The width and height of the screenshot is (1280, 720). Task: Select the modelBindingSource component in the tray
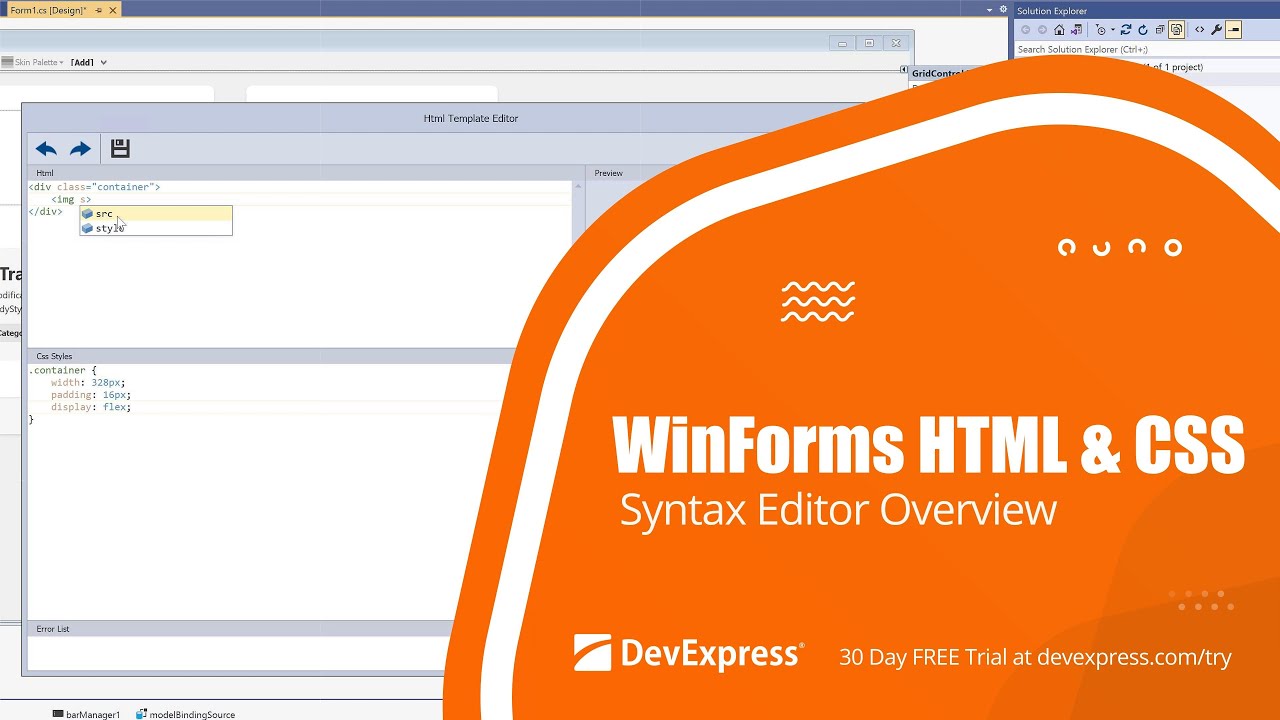(x=185, y=714)
